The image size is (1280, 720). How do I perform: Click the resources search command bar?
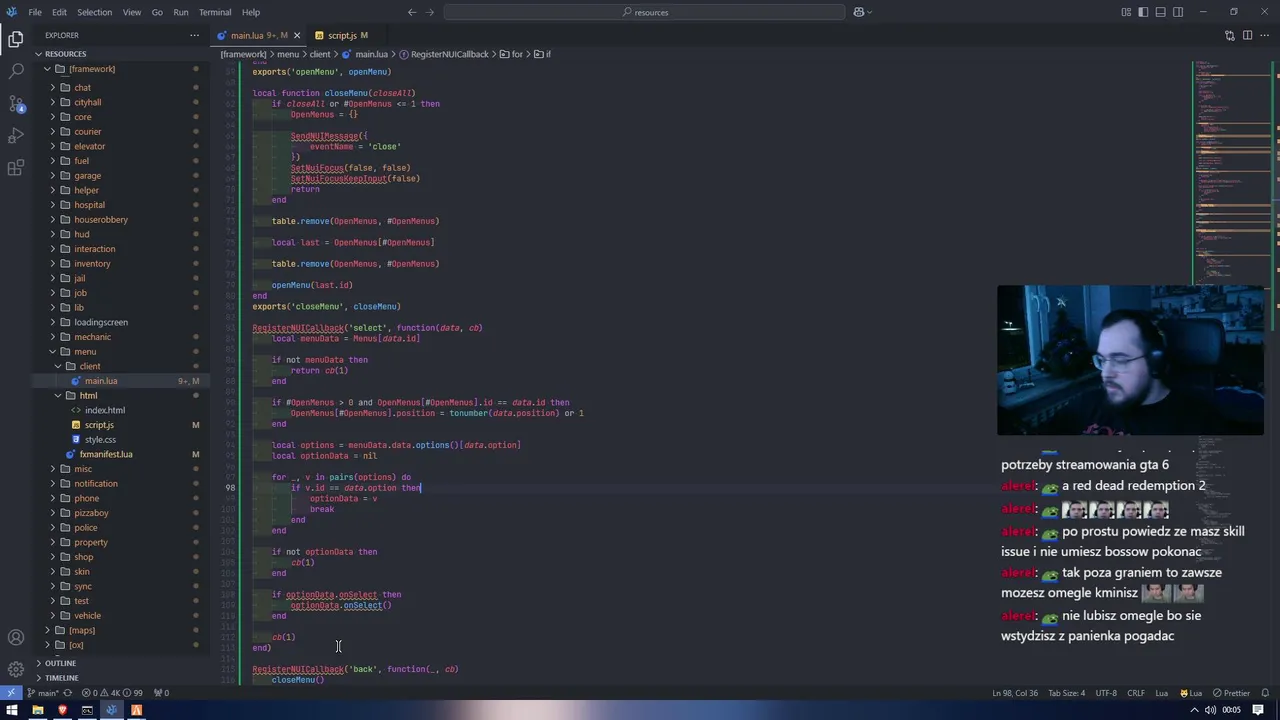coord(644,12)
